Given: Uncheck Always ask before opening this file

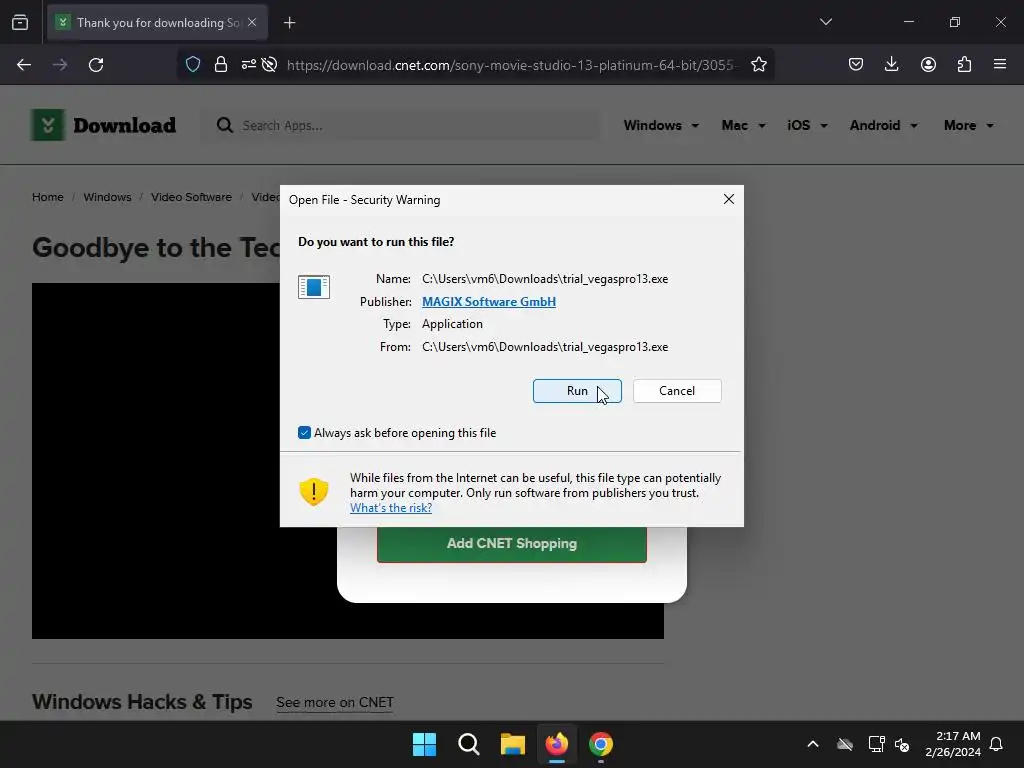Looking at the screenshot, I should pyautogui.click(x=304, y=432).
